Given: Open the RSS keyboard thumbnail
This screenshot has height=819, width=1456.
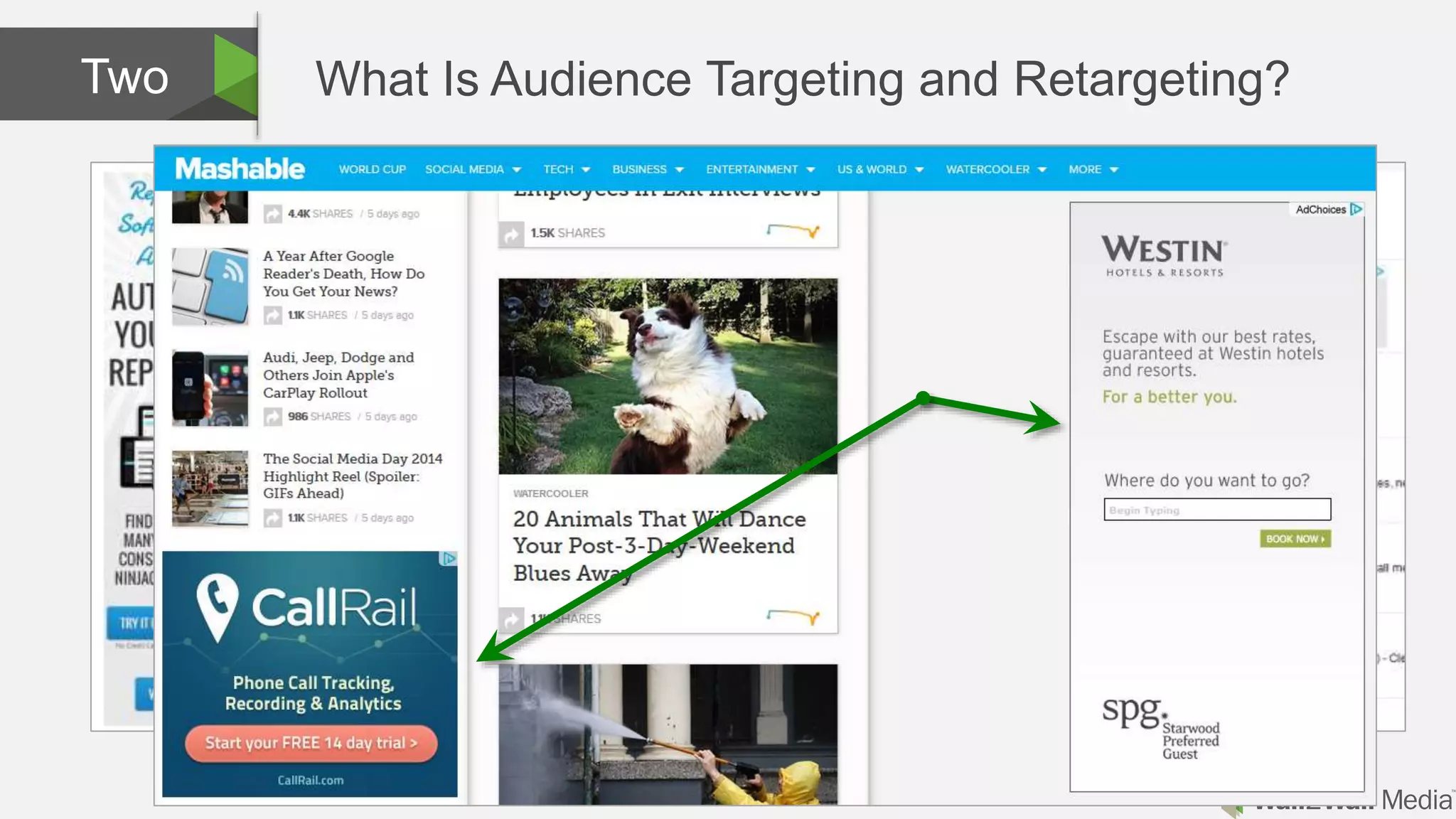Looking at the screenshot, I should coord(210,286).
